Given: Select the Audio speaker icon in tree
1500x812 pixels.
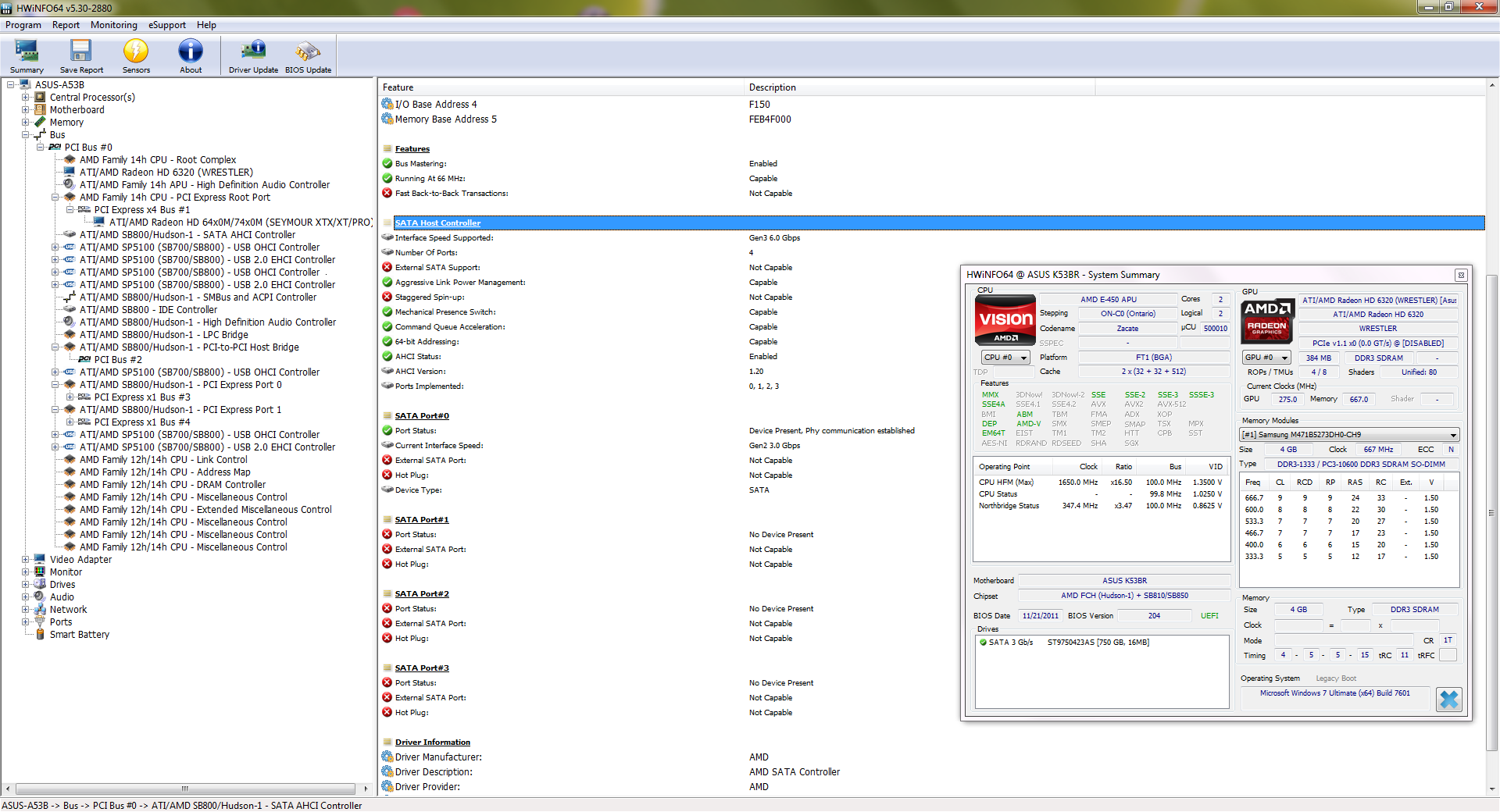Looking at the screenshot, I should (40, 597).
